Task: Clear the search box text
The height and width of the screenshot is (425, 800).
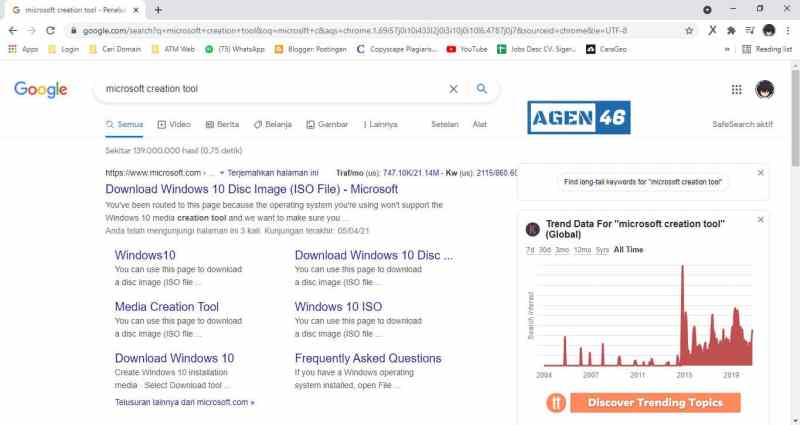Action: point(453,89)
